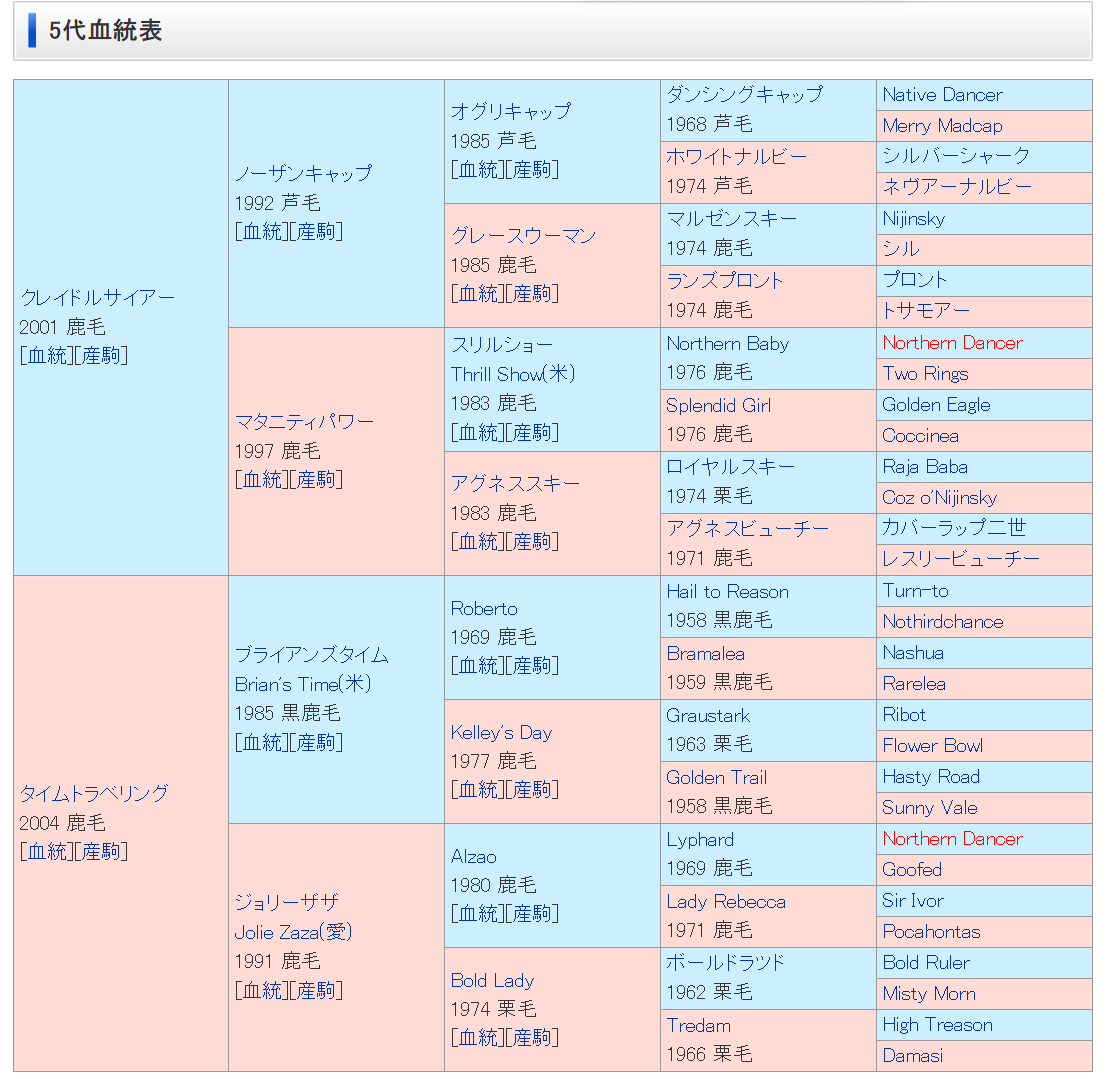Open the Thrill Show(米) link
Screen dimensions: 1120x1079
pyautogui.click(x=513, y=374)
